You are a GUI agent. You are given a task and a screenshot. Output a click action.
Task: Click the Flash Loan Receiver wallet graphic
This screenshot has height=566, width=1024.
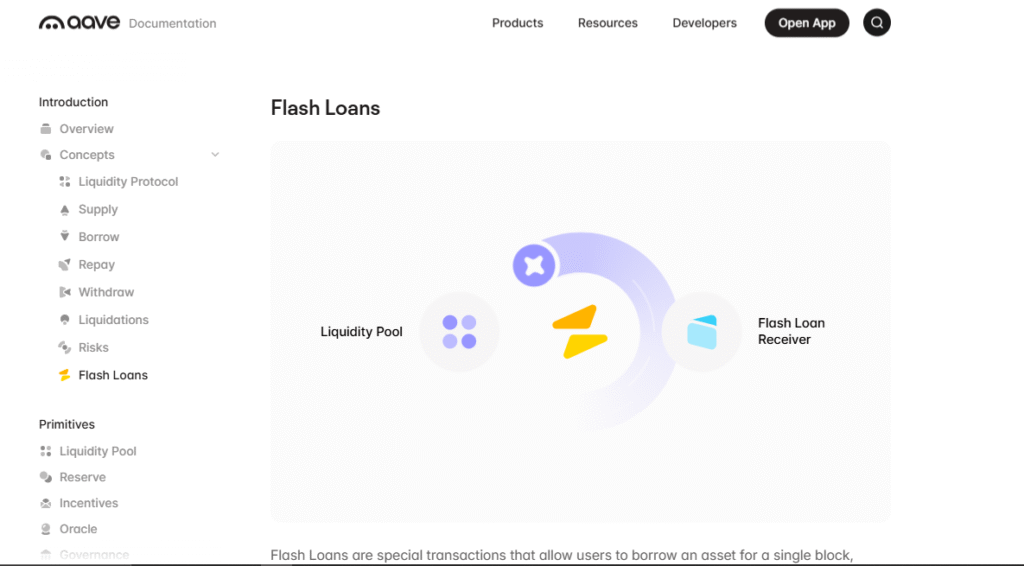(702, 332)
